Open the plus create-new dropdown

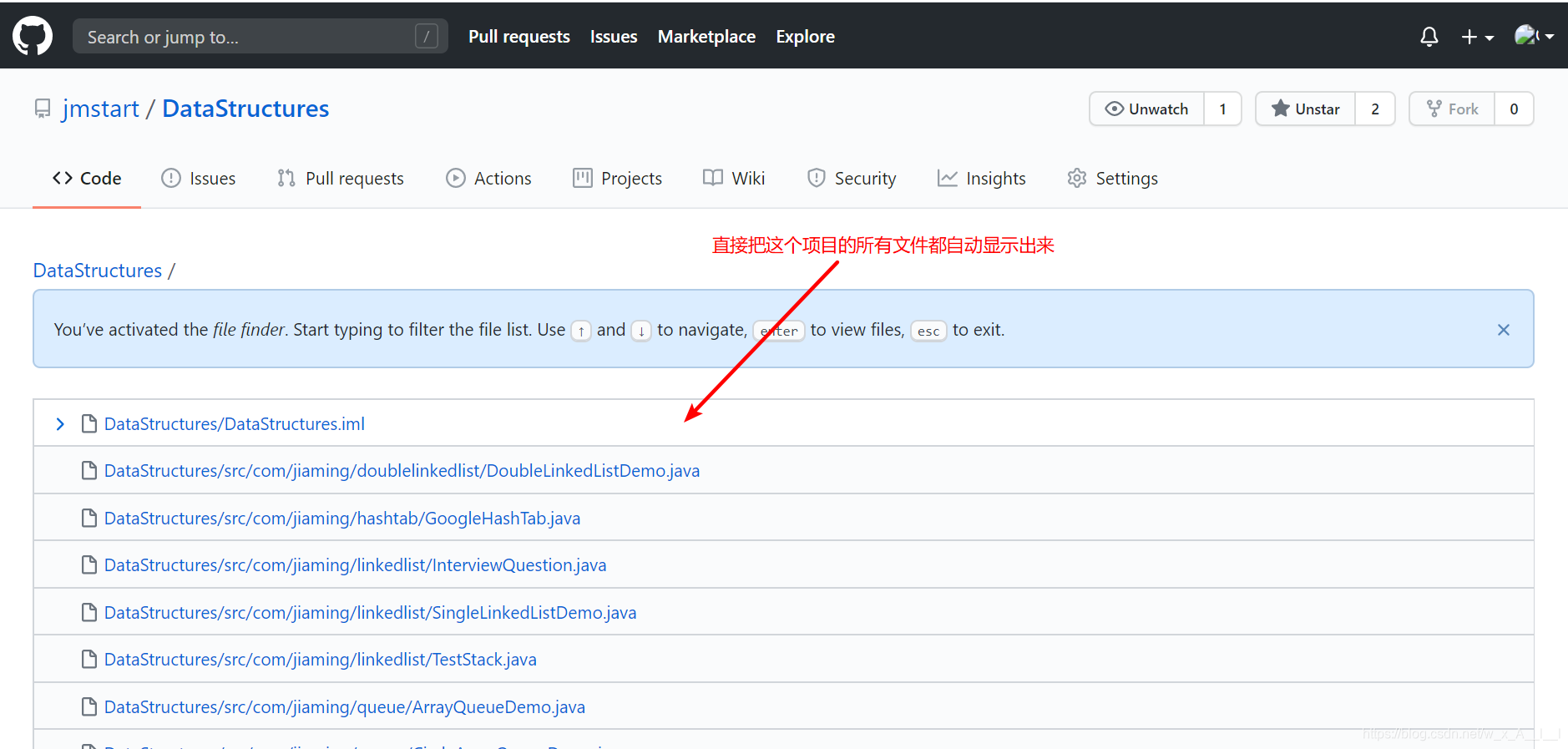point(1477,37)
